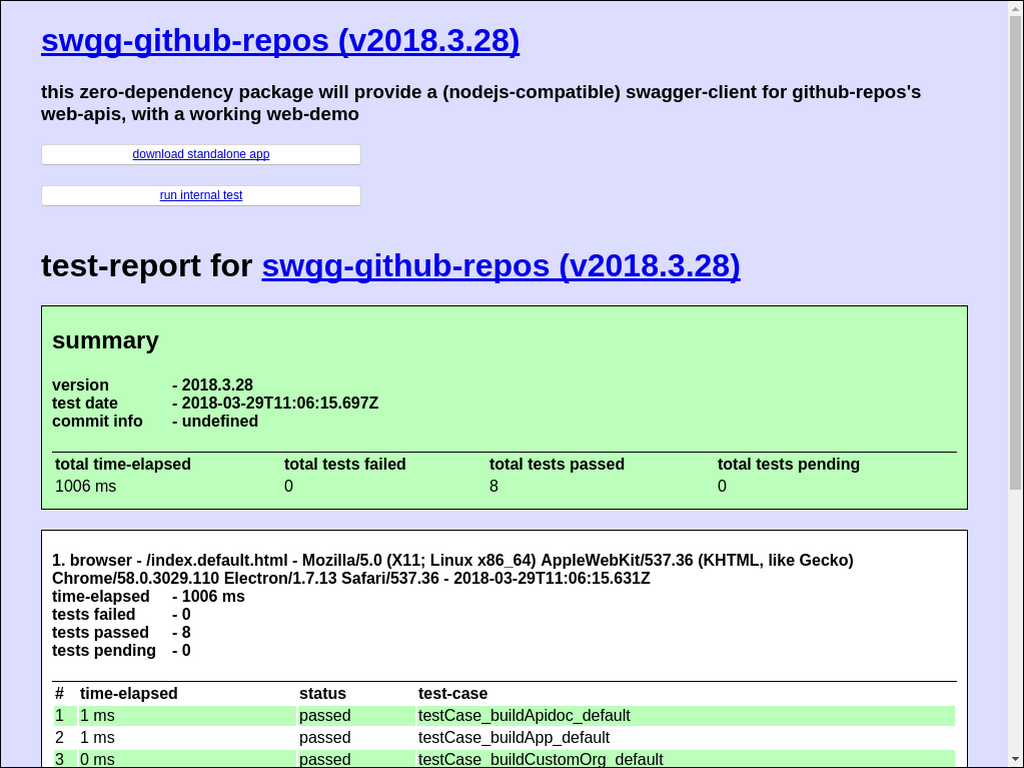Image resolution: width=1024 pixels, height=768 pixels.
Task: Click the tests pending label in browser section
Action: pyautogui.click(x=104, y=650)
